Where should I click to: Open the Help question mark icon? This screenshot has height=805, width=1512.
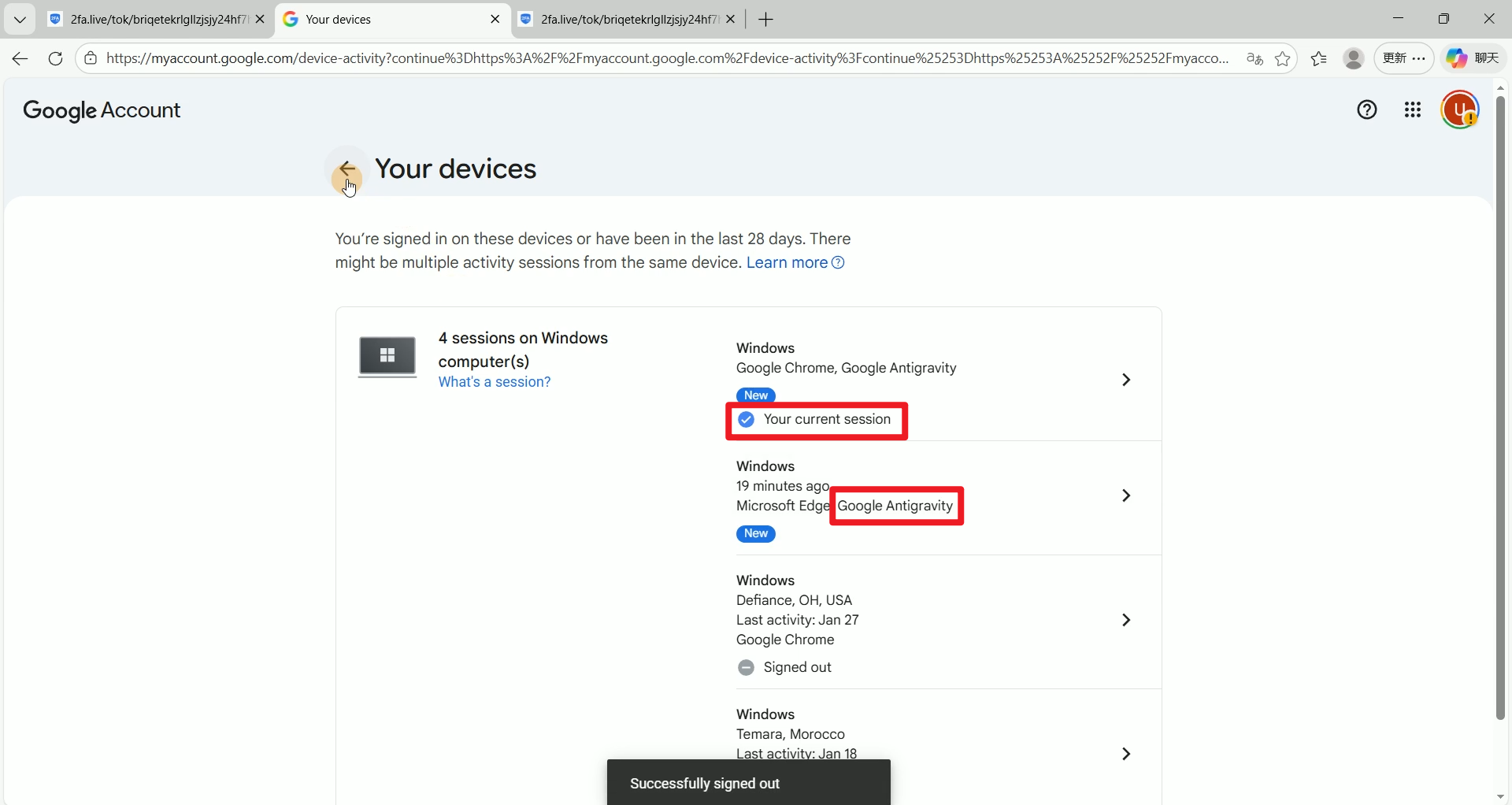coord(1367,110)
